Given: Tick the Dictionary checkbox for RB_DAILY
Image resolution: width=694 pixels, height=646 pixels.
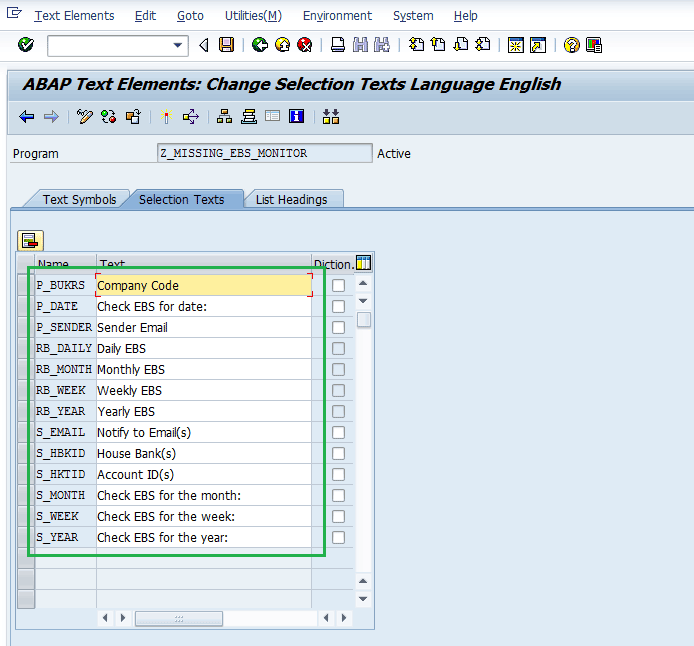Looking at the screenshot, I should [x=339, y=348].
